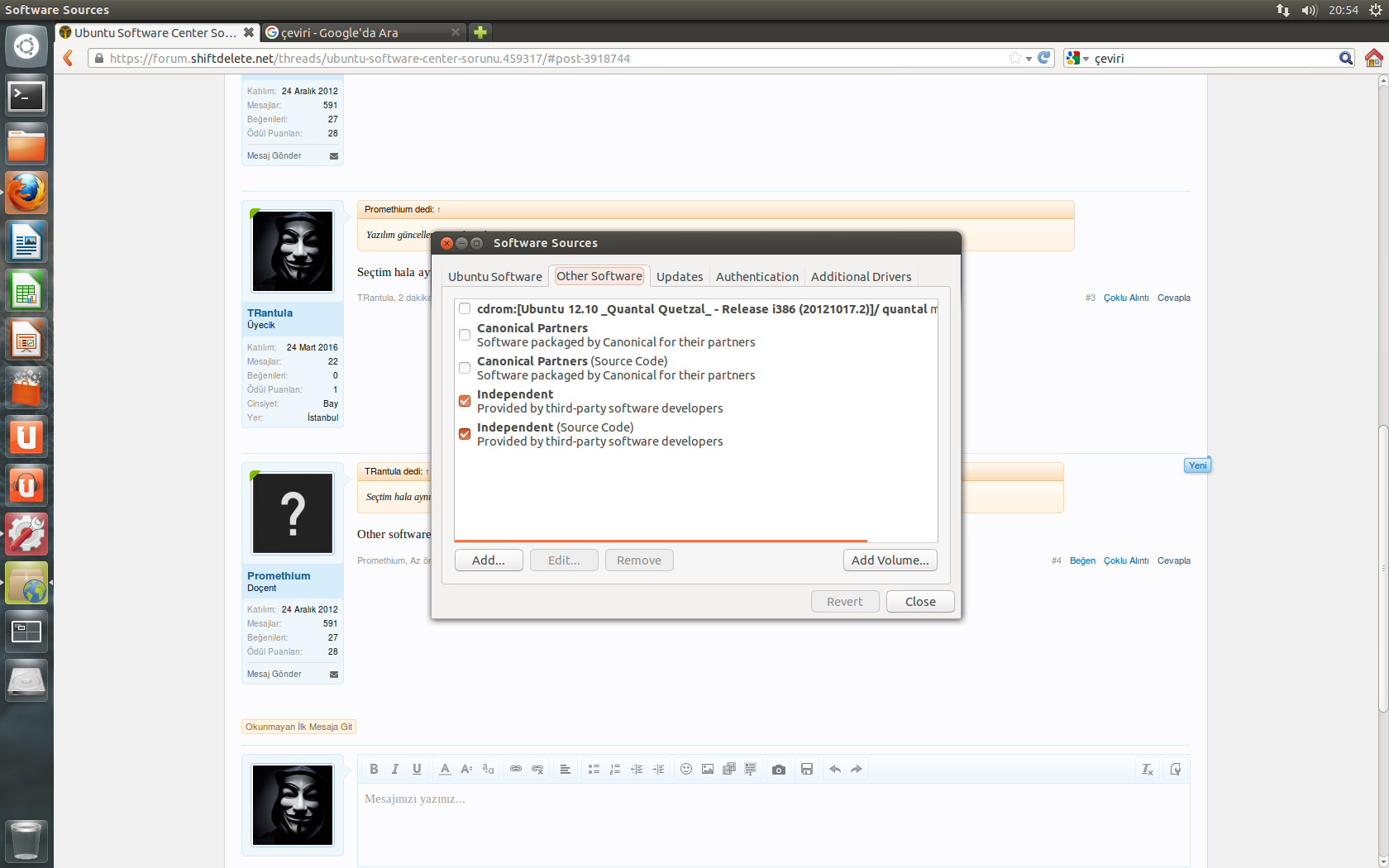Click Çoklu Alıntı on post #3
The height and width of the screenshot is (868, 1389).
pos(1126,298)
